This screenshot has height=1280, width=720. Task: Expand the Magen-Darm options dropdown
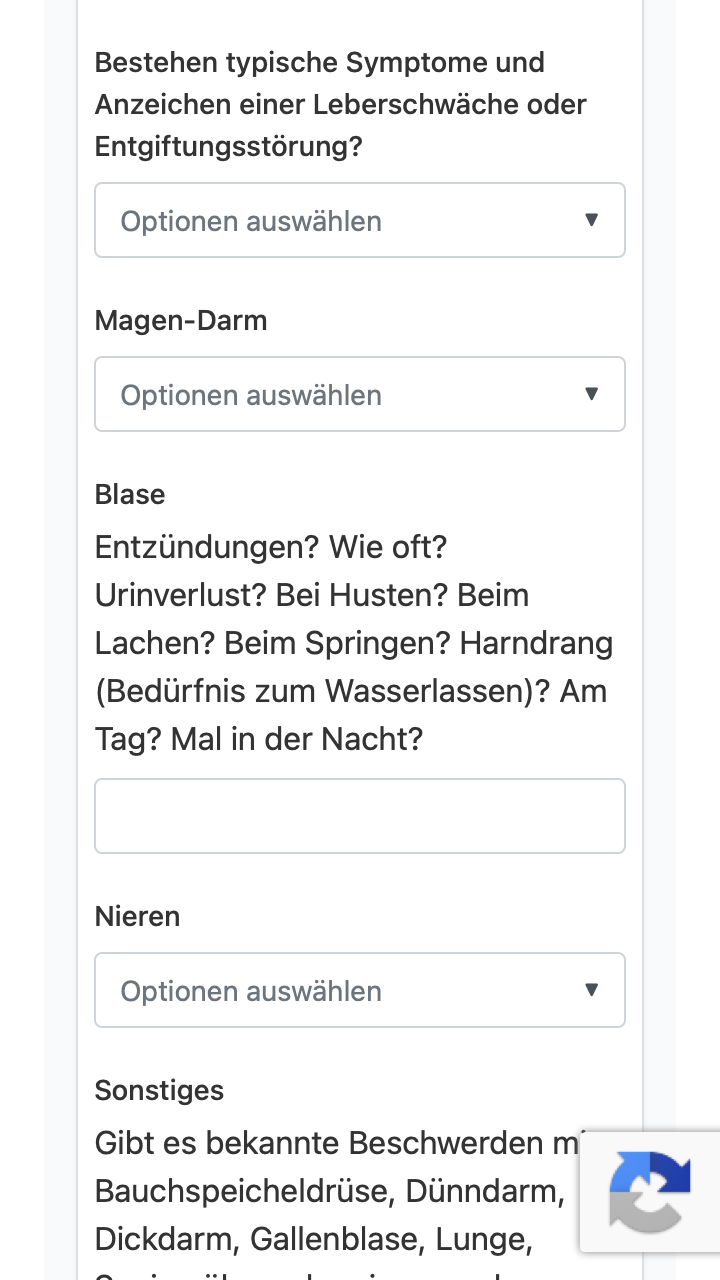tap(360, 394)
